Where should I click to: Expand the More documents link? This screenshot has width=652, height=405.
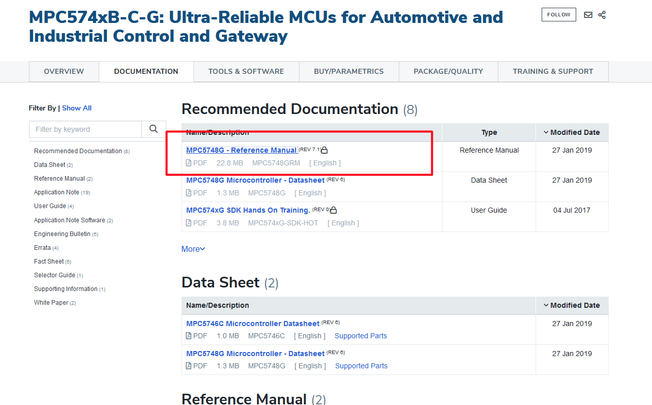[193, 248]
